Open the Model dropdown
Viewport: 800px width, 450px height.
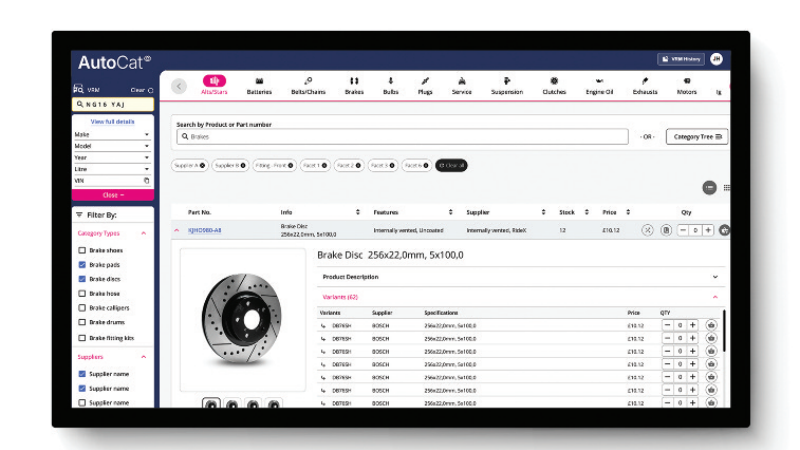[x=112, y=146]
